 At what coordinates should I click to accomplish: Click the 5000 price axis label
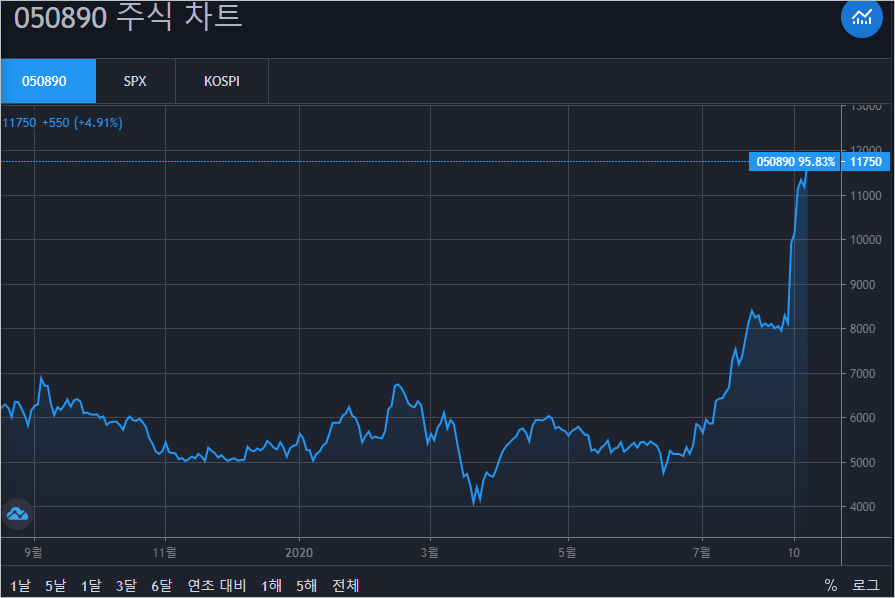(x=862, y=462)
